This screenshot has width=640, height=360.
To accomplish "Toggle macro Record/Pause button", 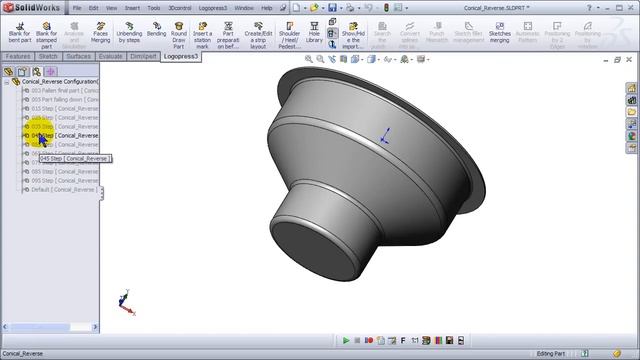I will click(369, 340).
